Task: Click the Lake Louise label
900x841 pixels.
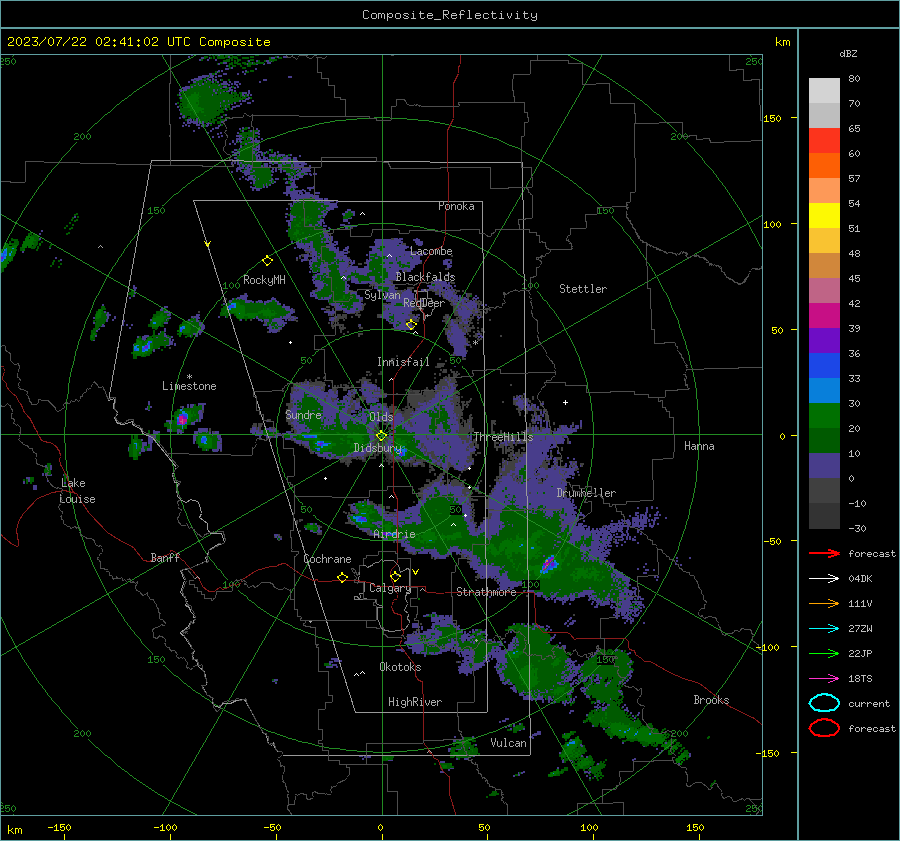Action: 77,491
